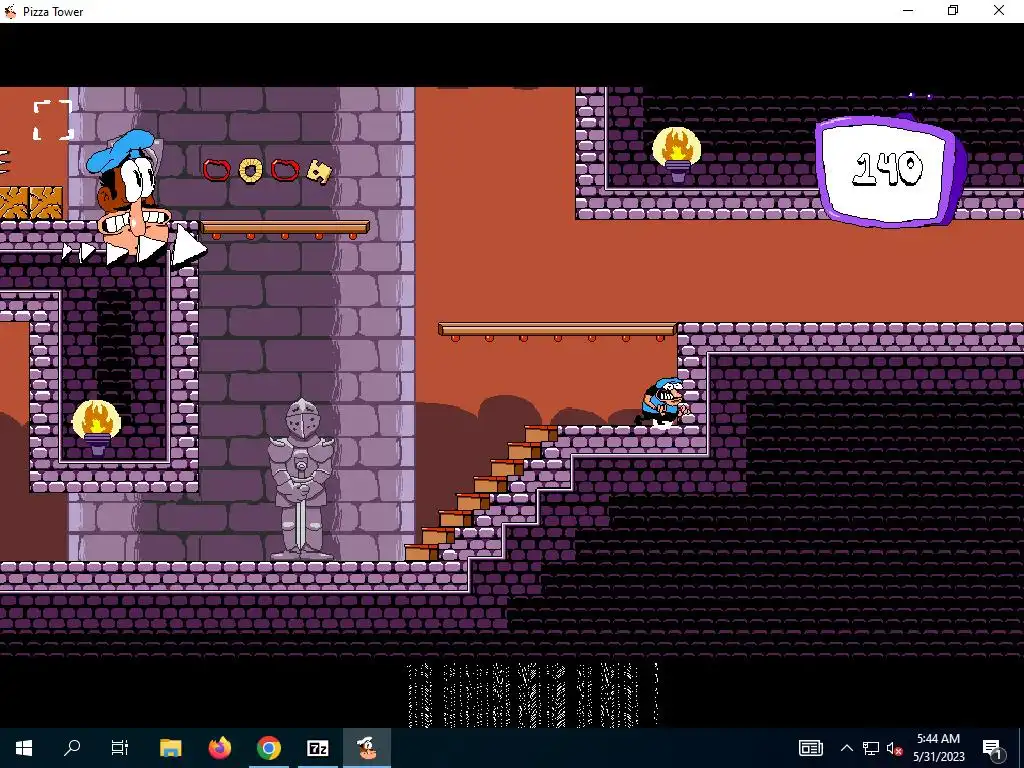Open Task View on taskbar
1024x768 pixels.
[120, 748]
